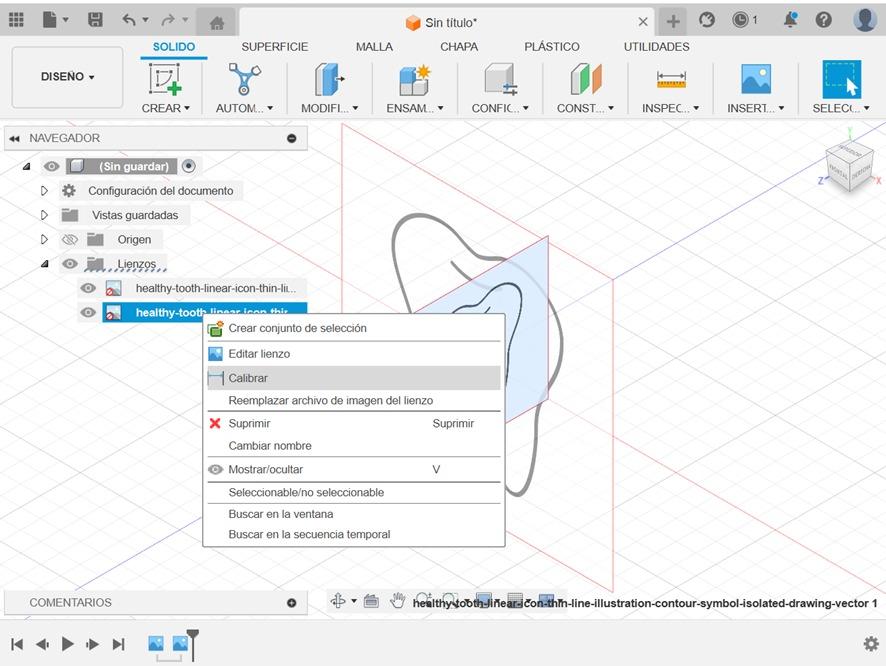Open the timeline settings gear
The image size is (886, 666).
click(871, 643)
